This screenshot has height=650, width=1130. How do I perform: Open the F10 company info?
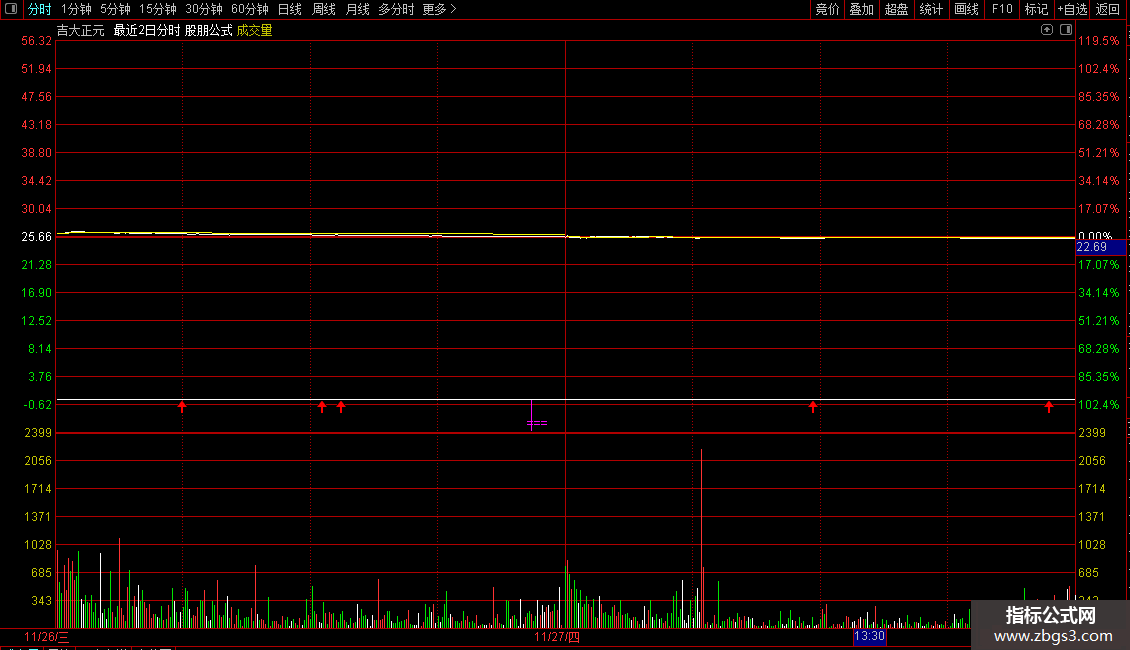[1002, 9]
